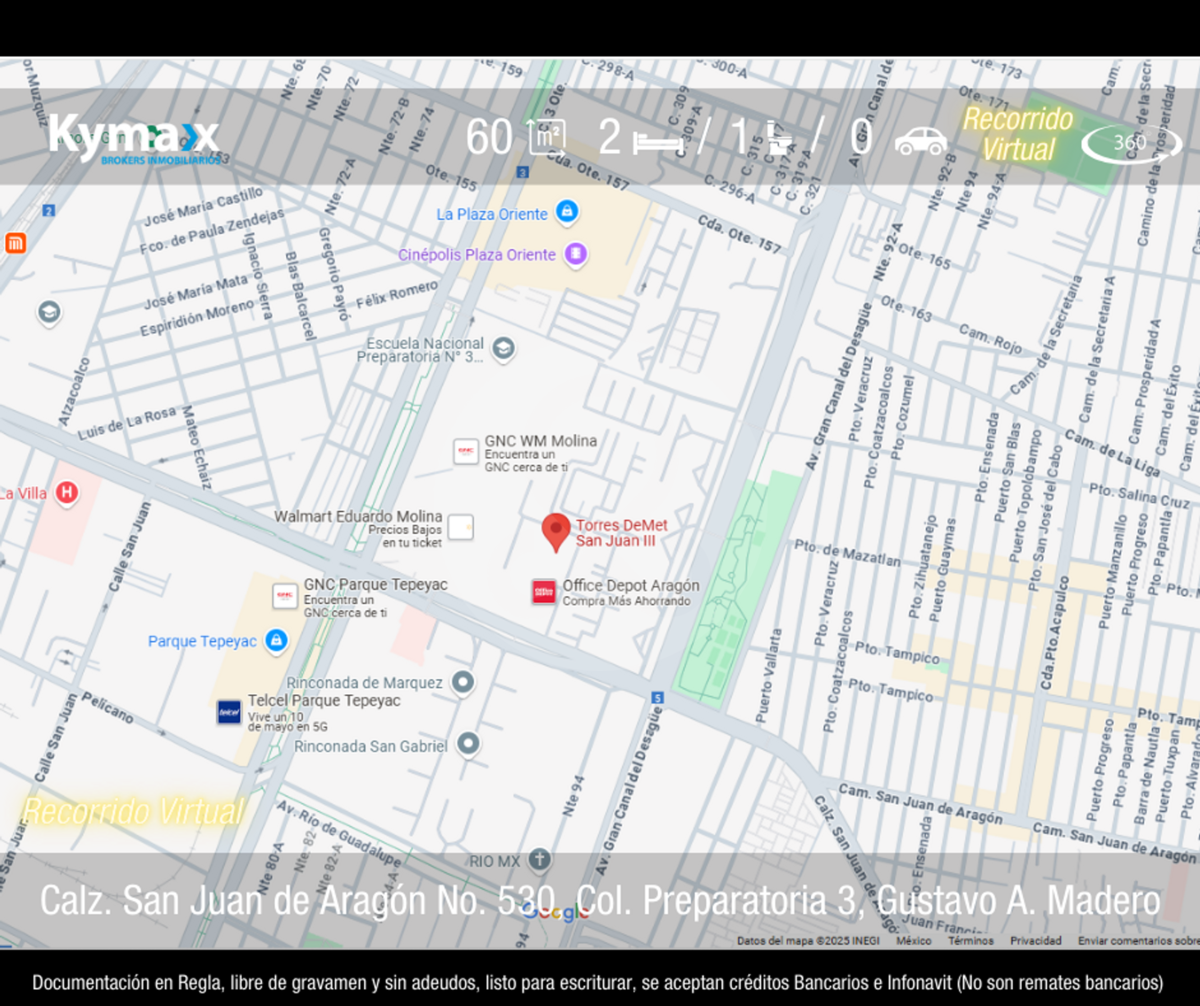Select the RIO MX church marker
This screenshot has height=1006, width=1200.
pos(540,860)
